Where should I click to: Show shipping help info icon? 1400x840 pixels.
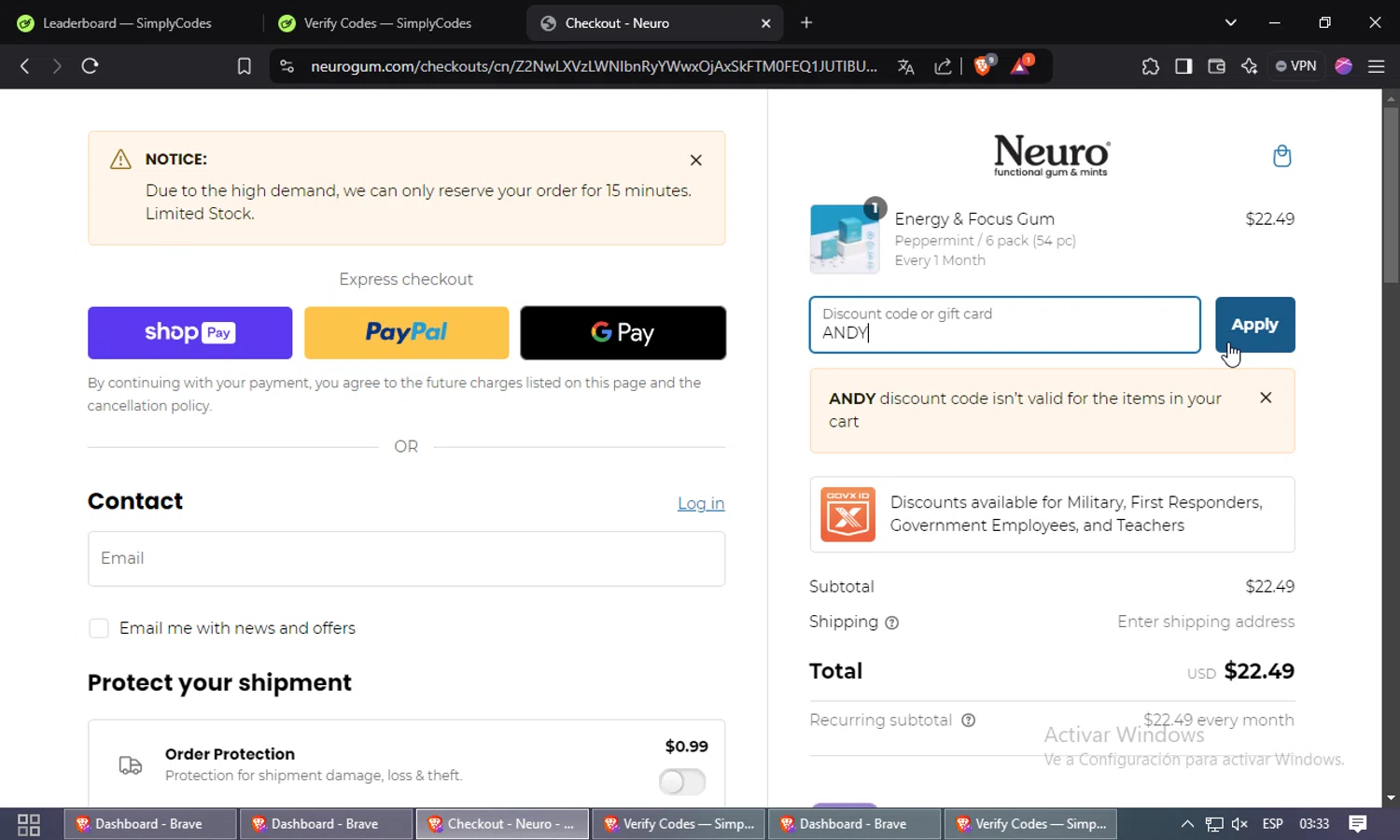pos(892,623)
